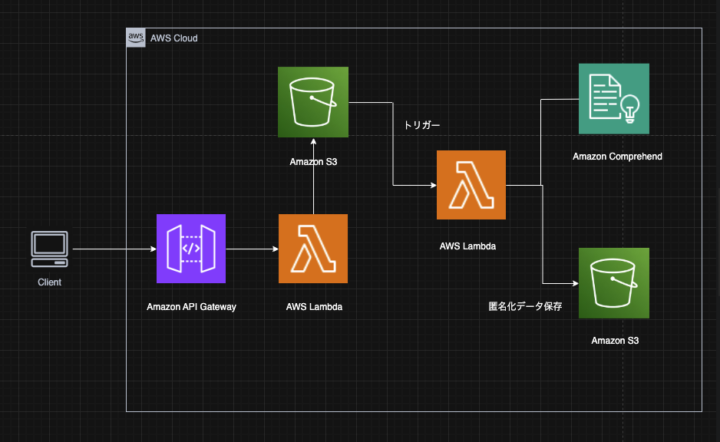Click the arrow between API Gateway and Lambda
720x442 pixels.
click(x=252, y=248)
